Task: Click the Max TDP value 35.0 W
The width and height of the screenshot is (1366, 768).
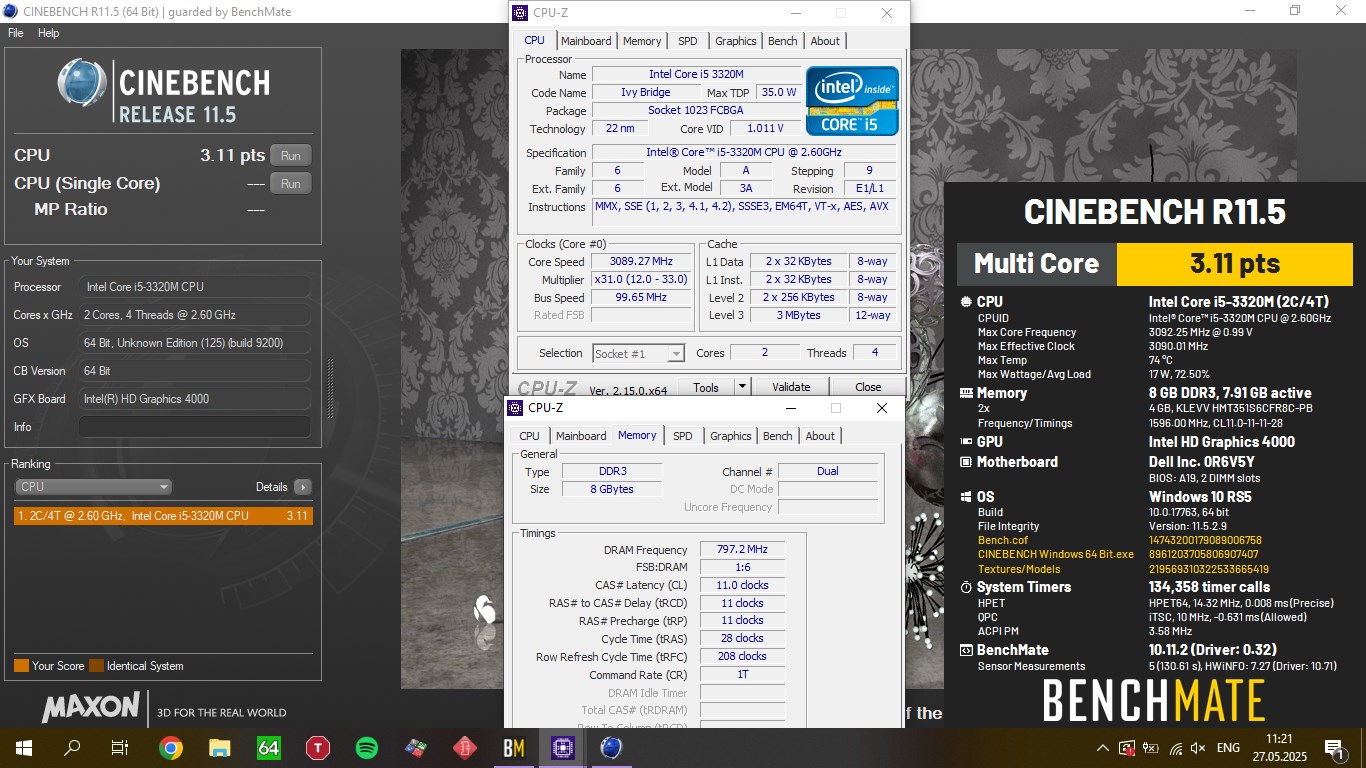Action: click(778, 93)
